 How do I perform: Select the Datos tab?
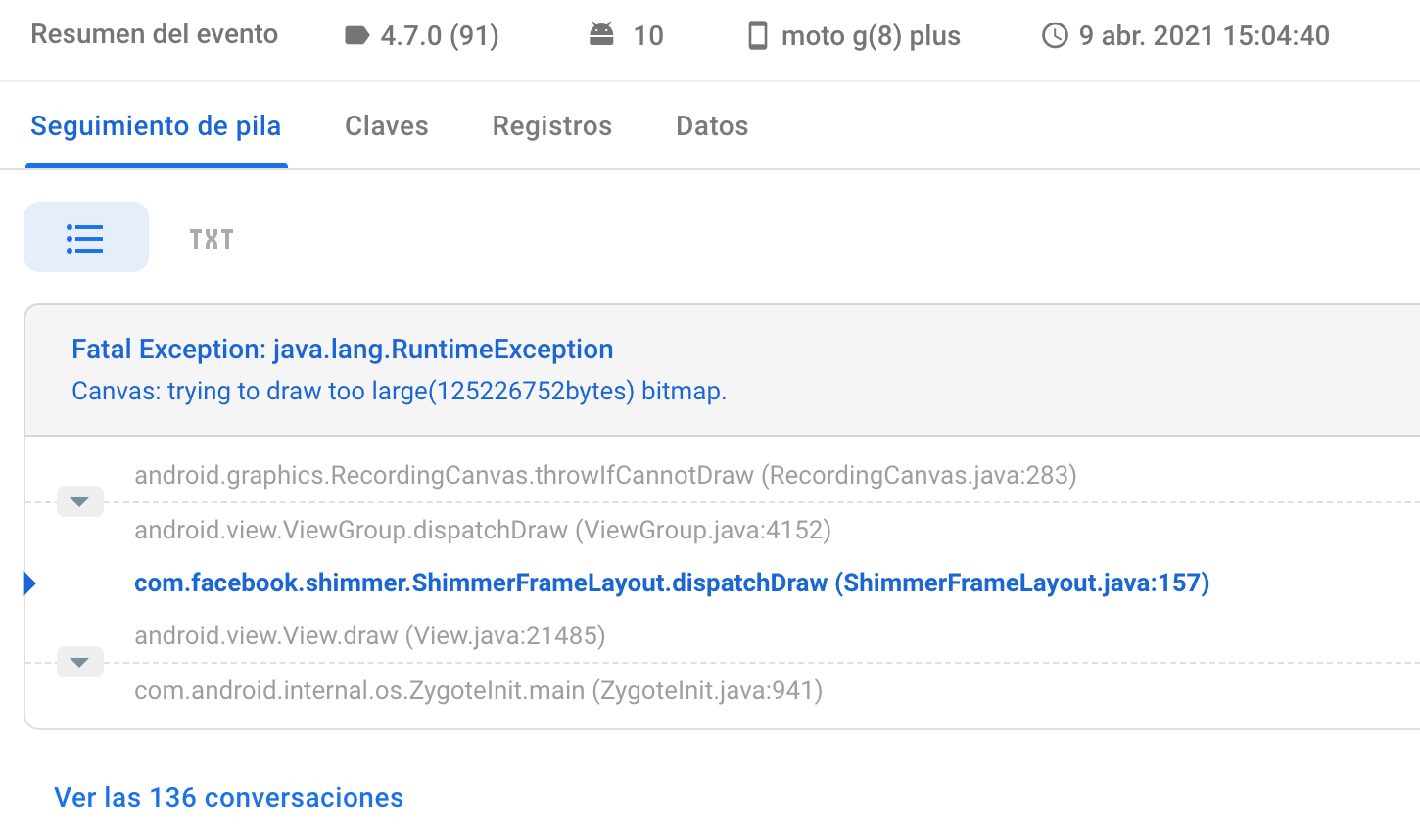pos(712,126)
